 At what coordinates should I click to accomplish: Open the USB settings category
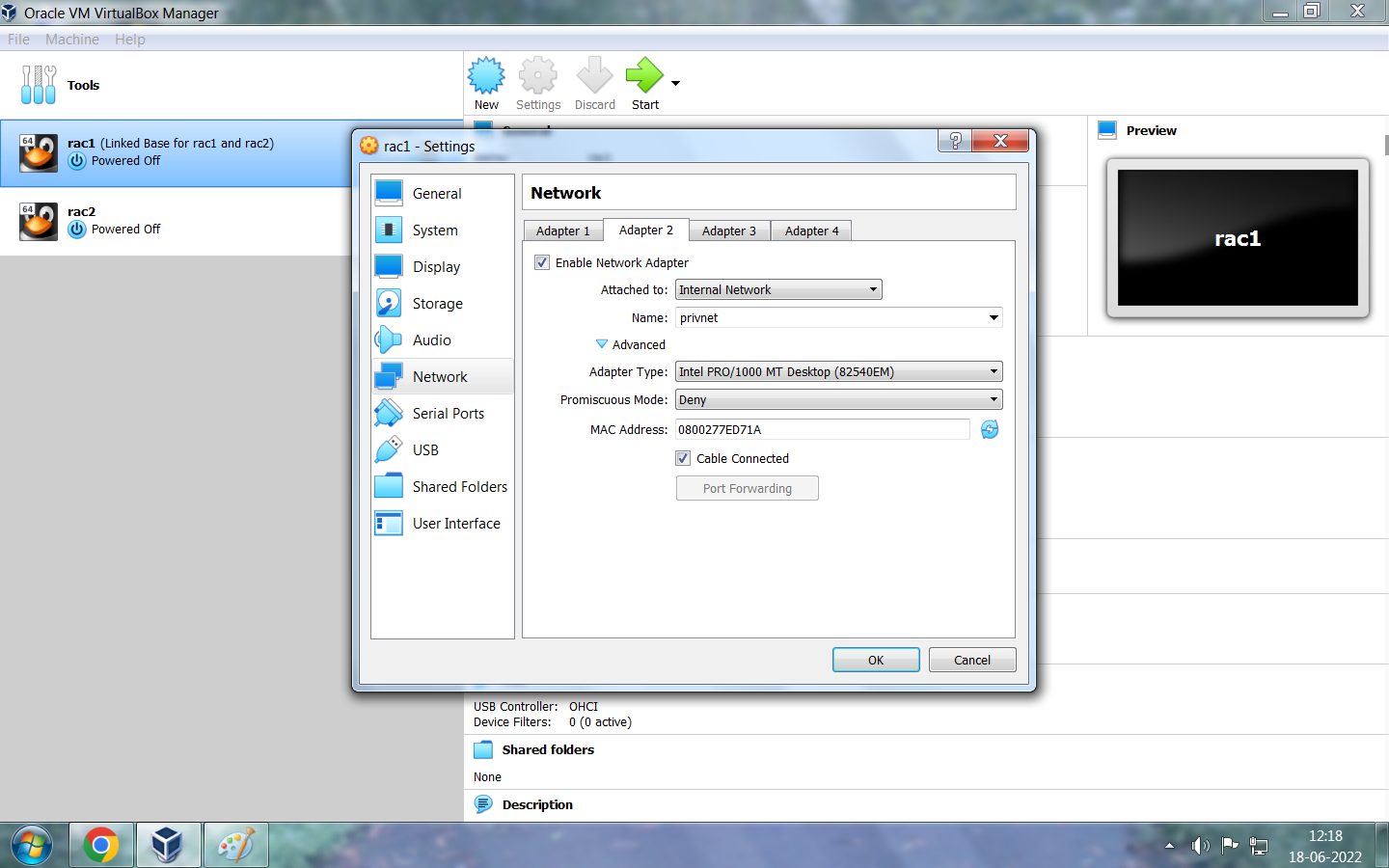(442, 450)
